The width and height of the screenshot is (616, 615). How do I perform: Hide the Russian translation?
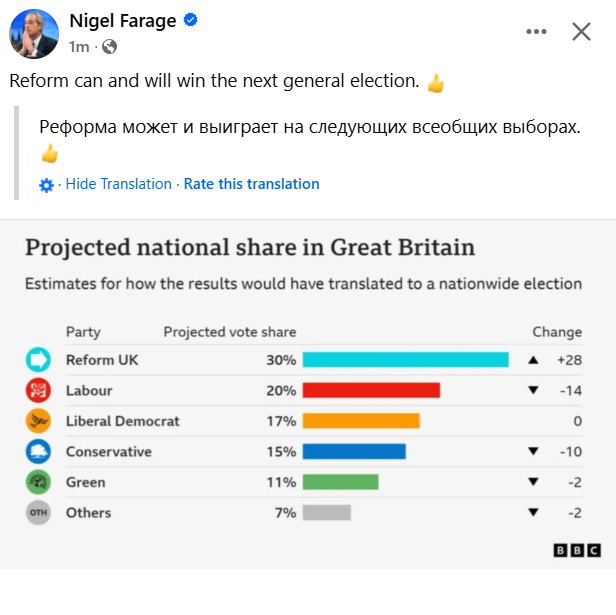point(119,184)
